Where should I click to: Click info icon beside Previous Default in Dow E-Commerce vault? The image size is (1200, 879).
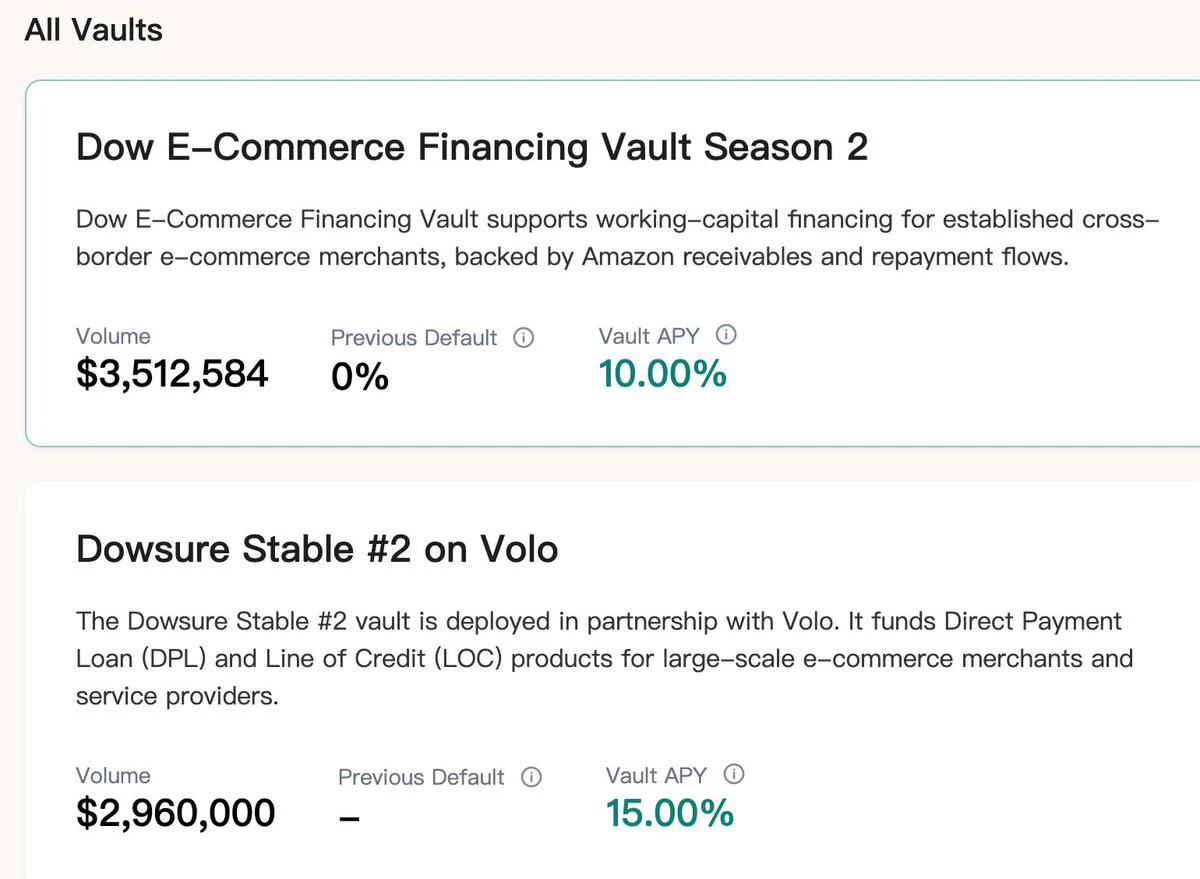pyautogui.click(x=523, y=338)
